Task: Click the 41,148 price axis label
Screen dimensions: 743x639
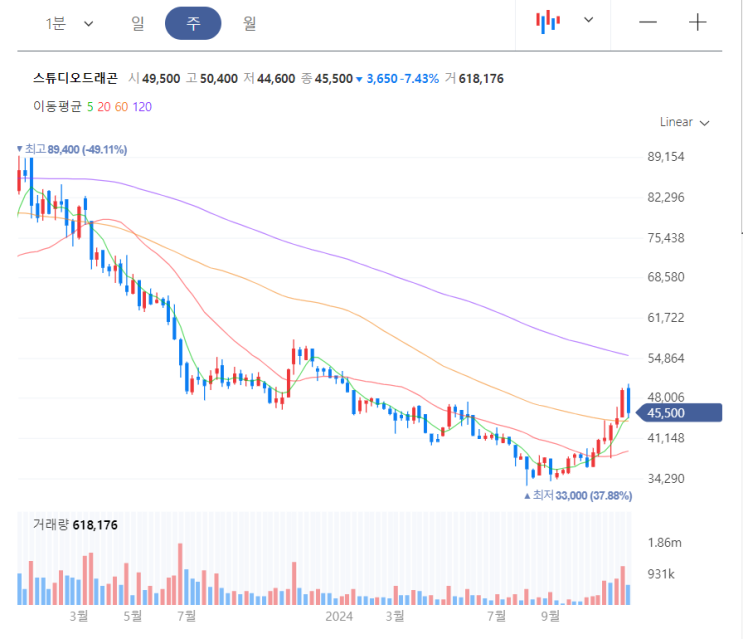Action: click(666, 438)
